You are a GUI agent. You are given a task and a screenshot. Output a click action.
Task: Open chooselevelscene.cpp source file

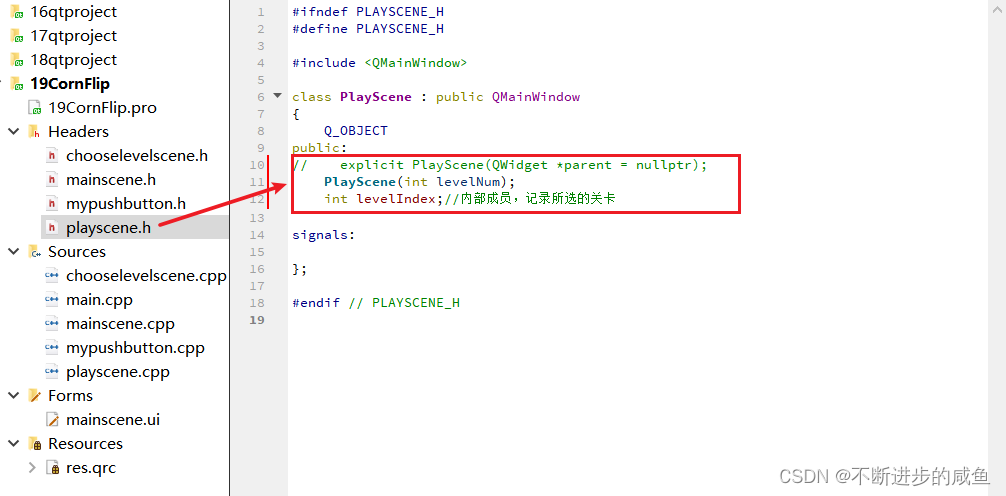[146, 276]
